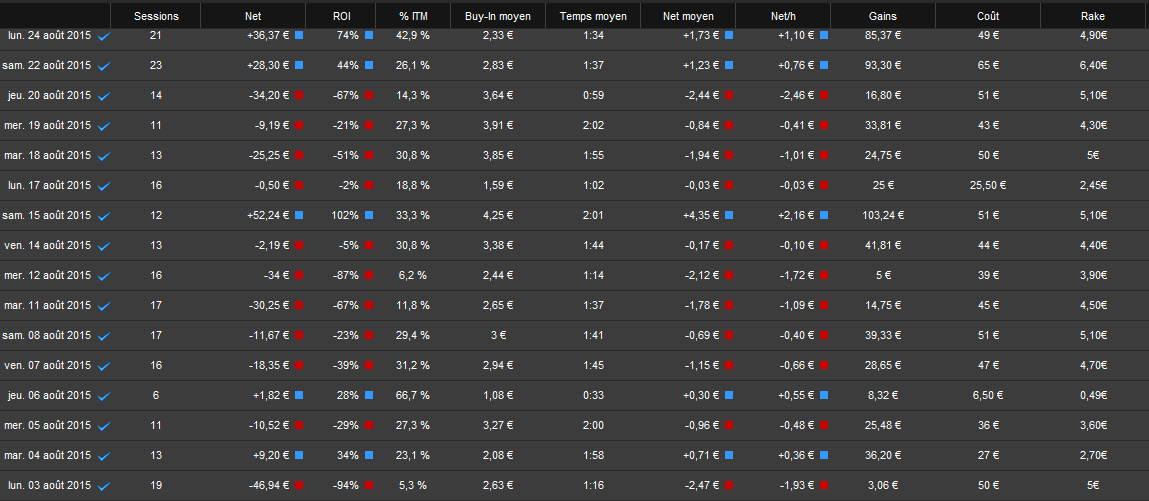Click blue square beside 102% ROI
Image resolution: width=1149 pixels, height=501 pixels.
(x=369, y=215)
